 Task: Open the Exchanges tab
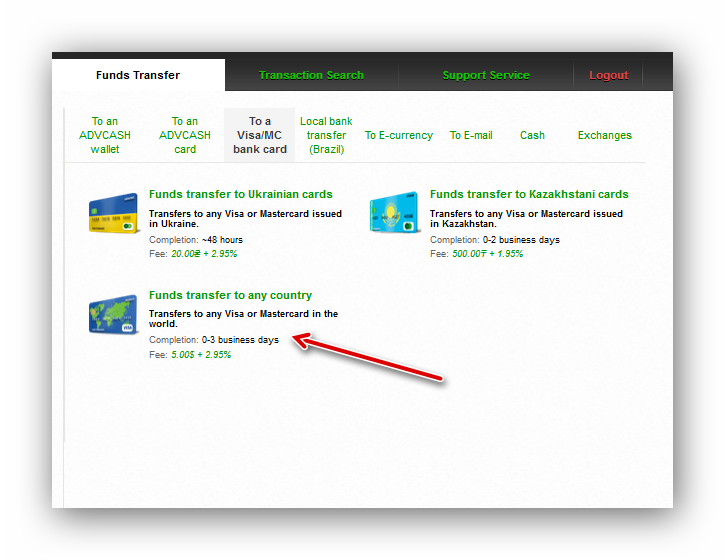(604, 135)
